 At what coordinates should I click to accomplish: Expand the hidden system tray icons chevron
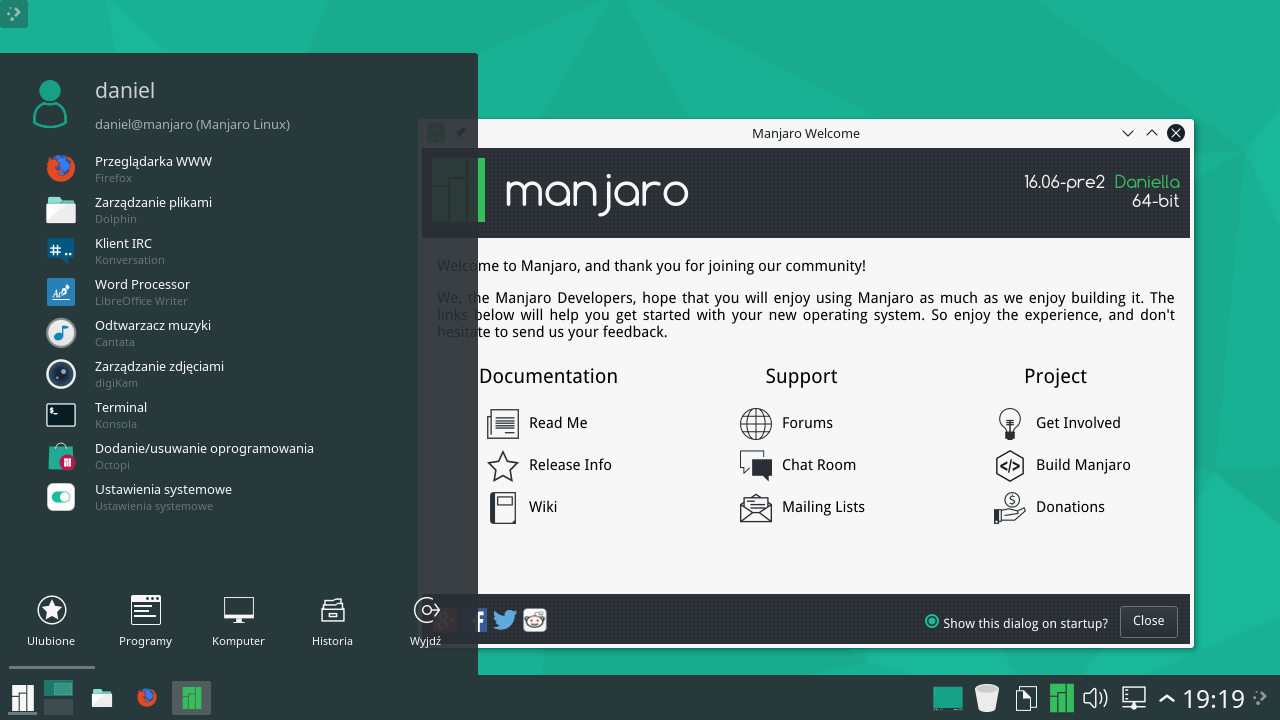point(1165,698)
